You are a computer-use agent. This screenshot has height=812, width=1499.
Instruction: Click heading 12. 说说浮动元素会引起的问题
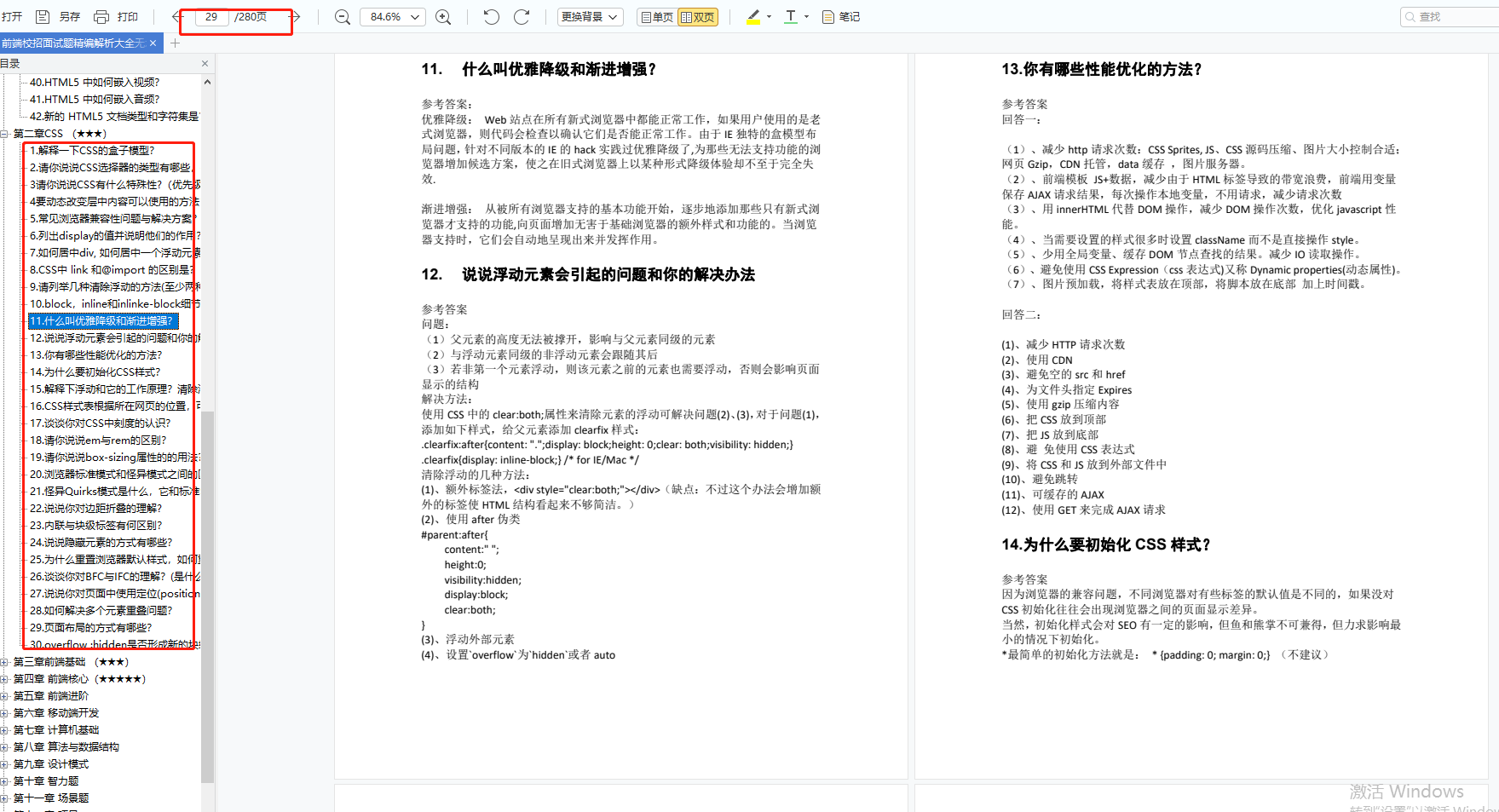coord(588,274)
